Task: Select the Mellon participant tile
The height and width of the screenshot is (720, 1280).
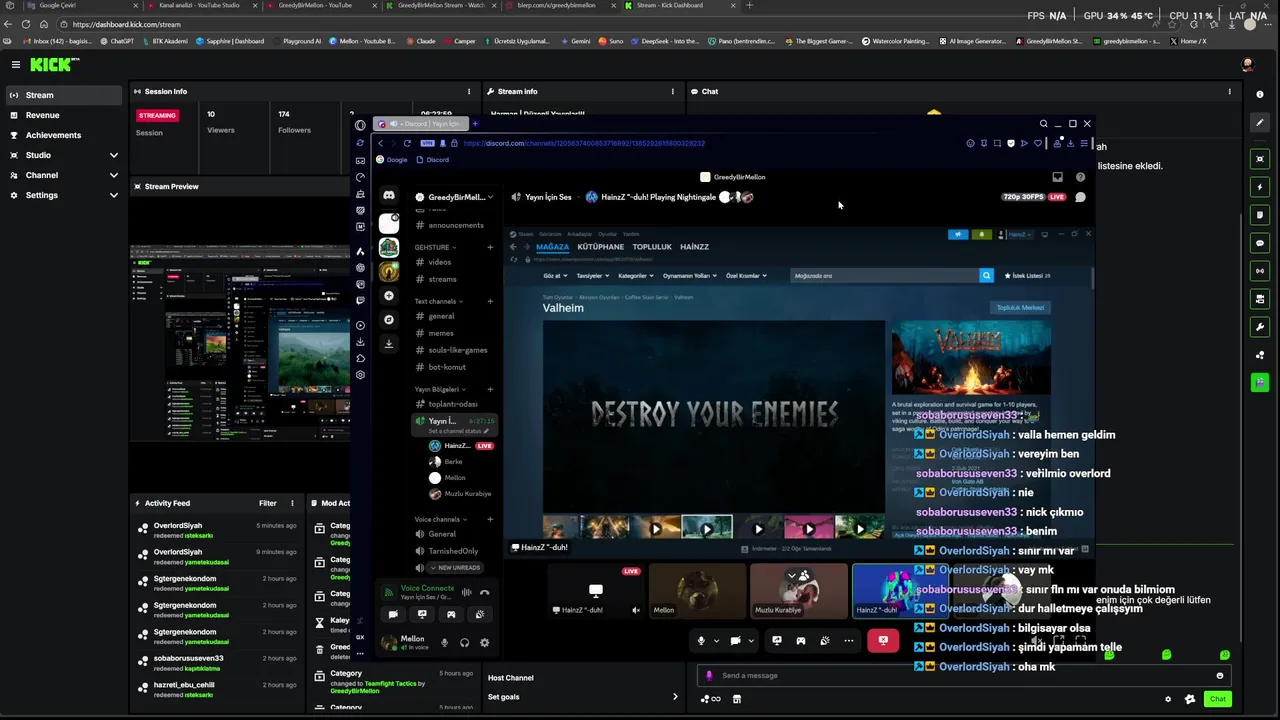Action: click(697, 590)
